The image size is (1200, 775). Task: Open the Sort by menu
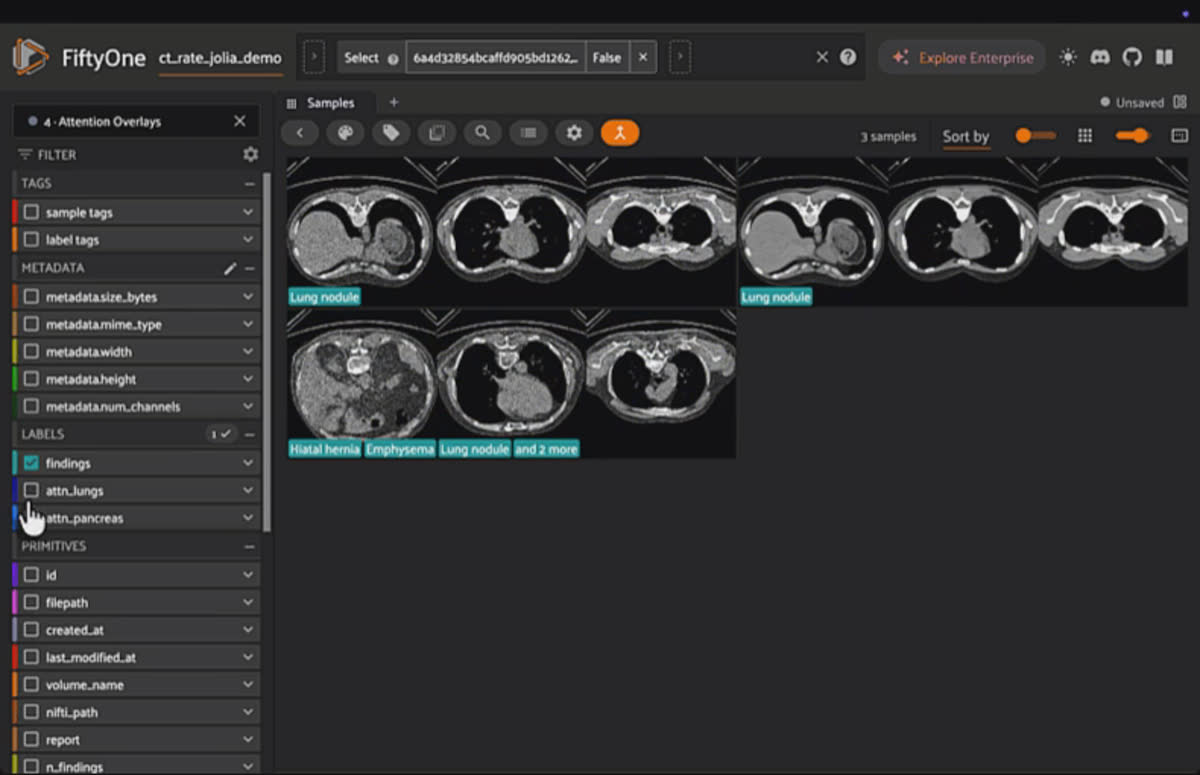coord(966,137)
